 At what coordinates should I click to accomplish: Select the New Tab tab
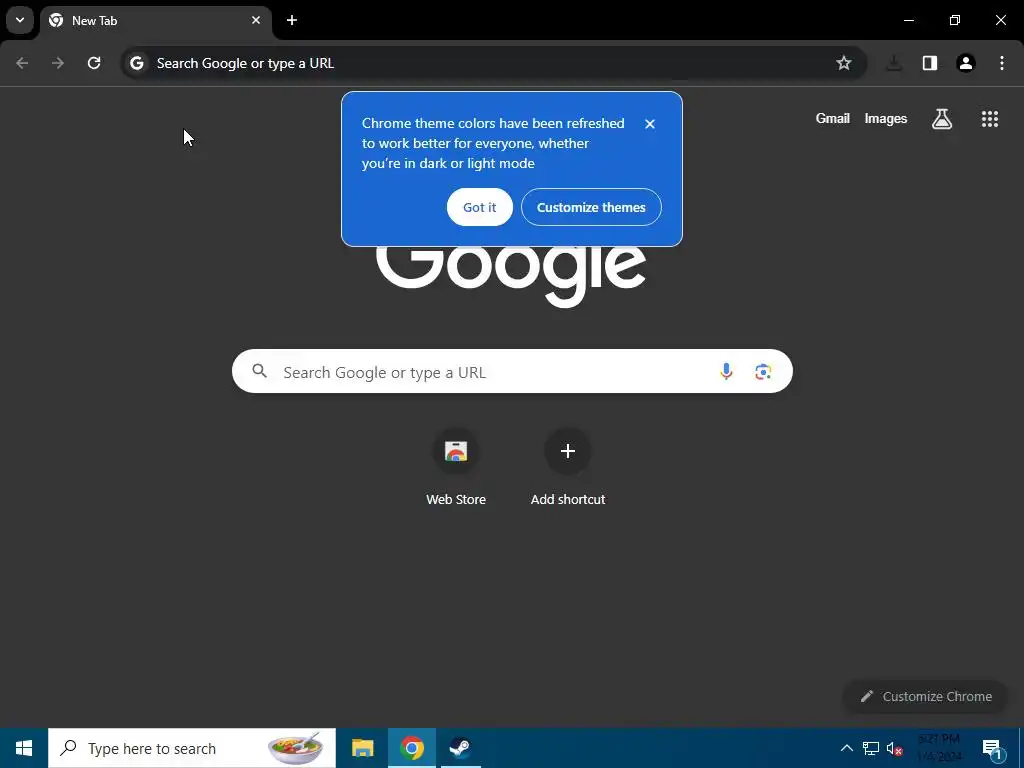(155, 21)
